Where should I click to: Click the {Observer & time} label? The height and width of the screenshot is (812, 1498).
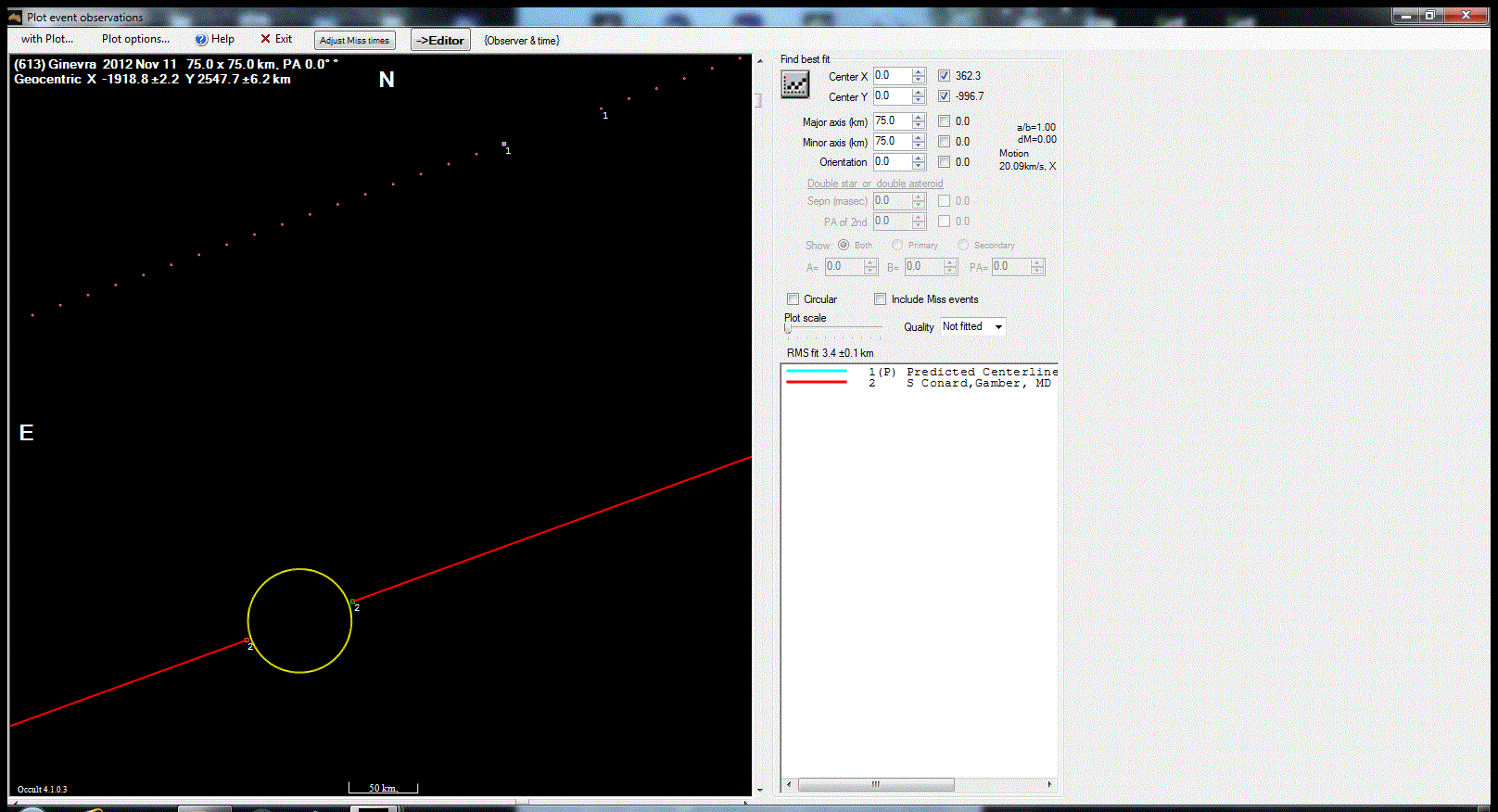click(522, 40)
